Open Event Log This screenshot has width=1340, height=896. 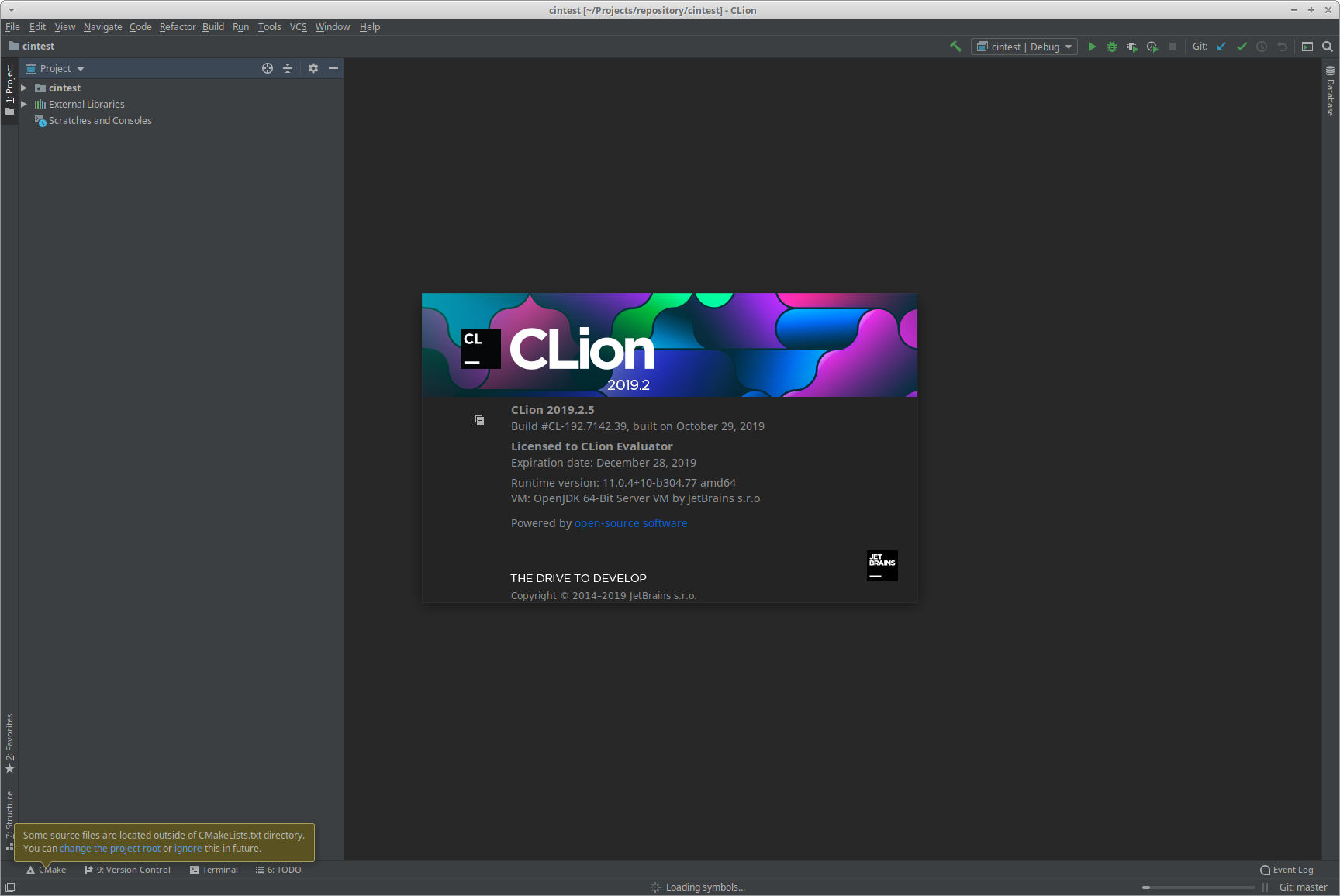click(1286, 870)
